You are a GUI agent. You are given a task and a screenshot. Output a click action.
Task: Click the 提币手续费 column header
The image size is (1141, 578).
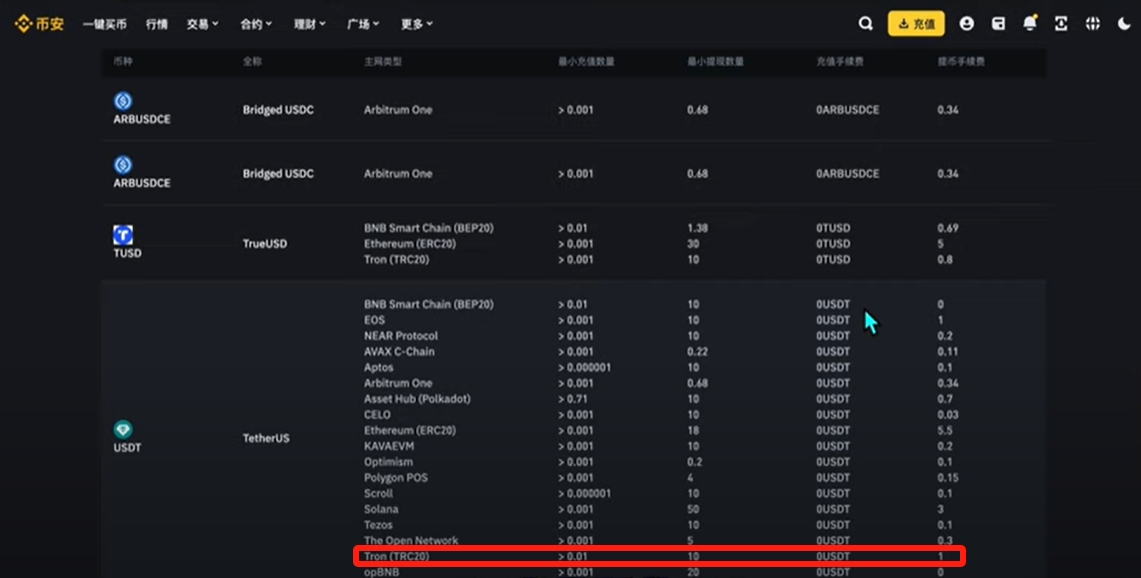[961, 62]
